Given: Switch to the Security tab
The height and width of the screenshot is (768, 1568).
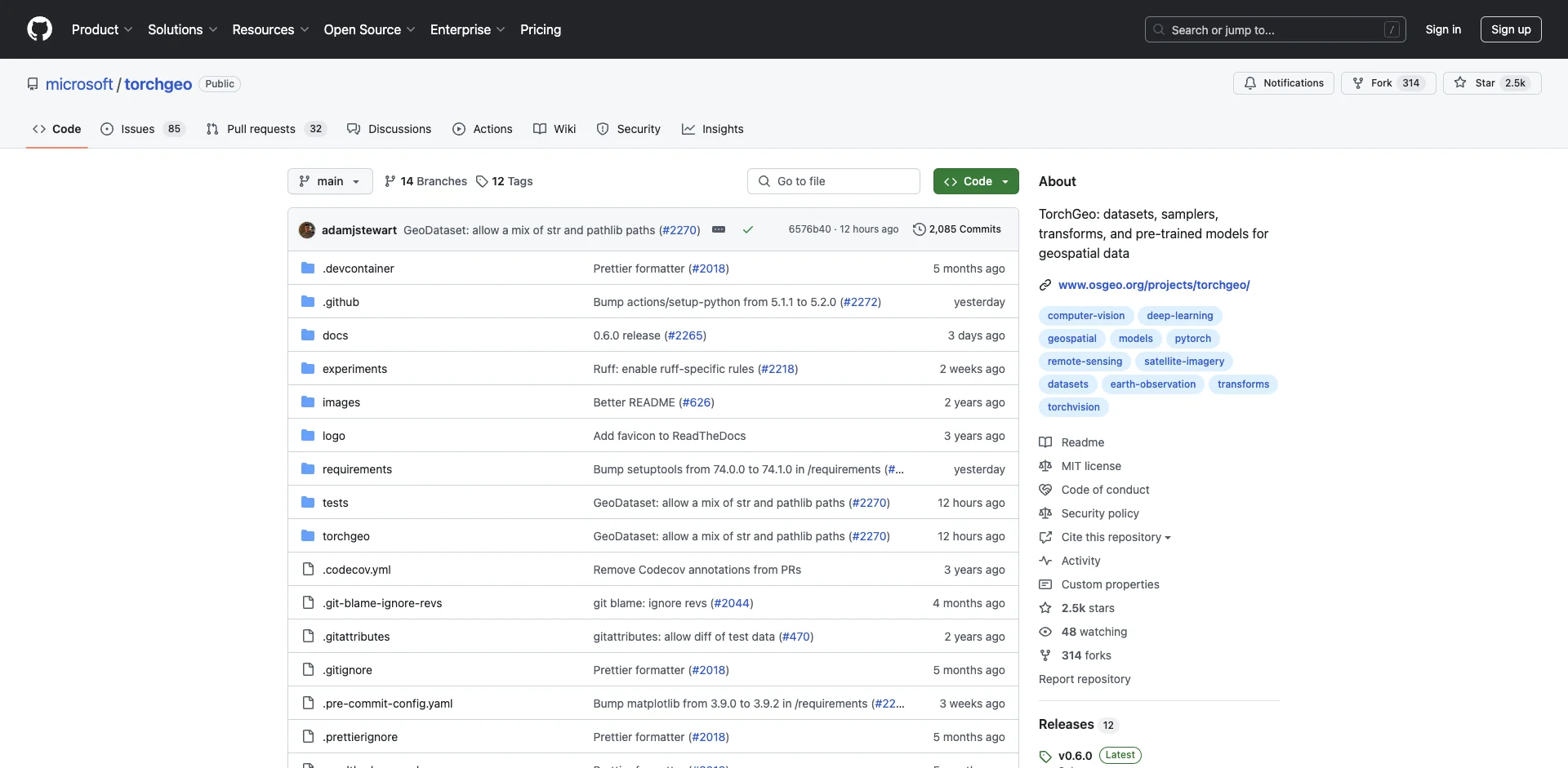Looking at the screenshot, I should [629, 129].
